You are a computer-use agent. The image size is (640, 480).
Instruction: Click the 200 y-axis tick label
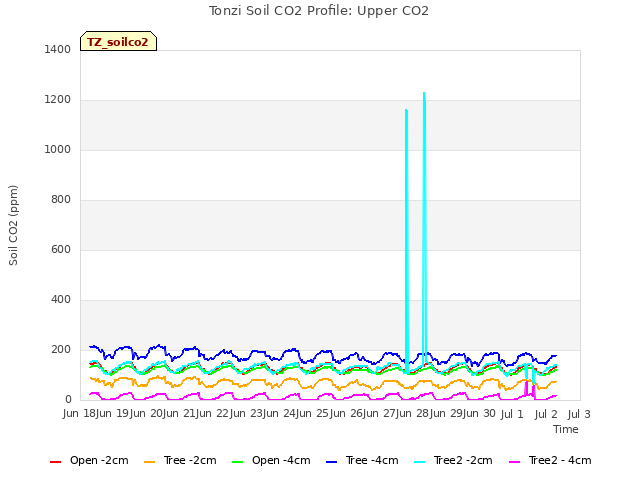click(x=61, y=350)
